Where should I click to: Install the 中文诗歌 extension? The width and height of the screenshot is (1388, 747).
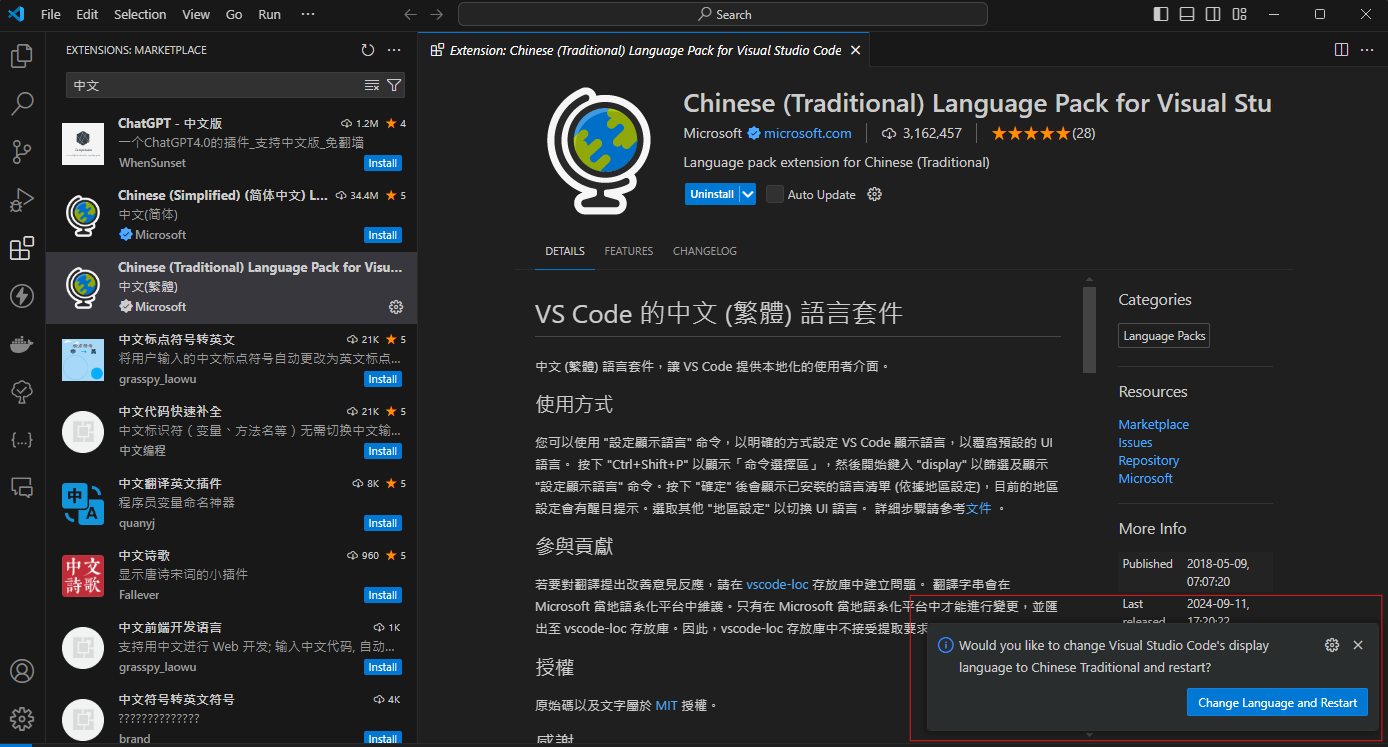tap(382, 595)
